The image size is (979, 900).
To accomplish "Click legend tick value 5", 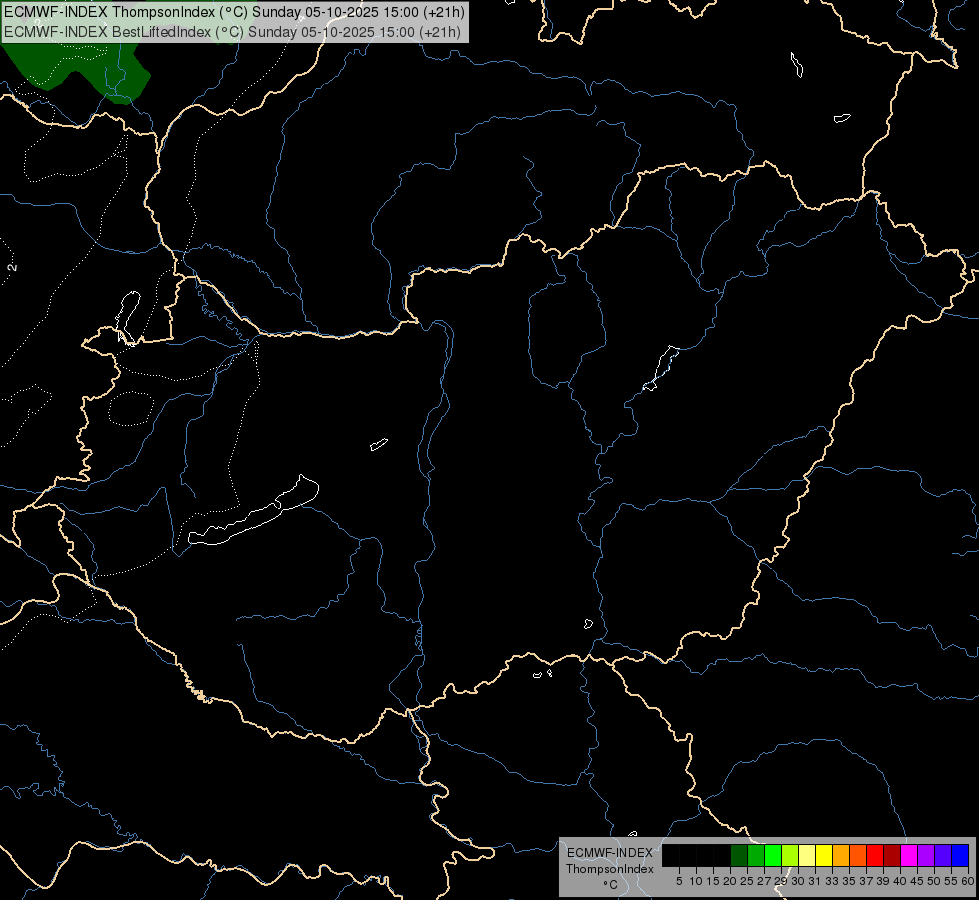I will pyautogui.click(x=679, y=881).
